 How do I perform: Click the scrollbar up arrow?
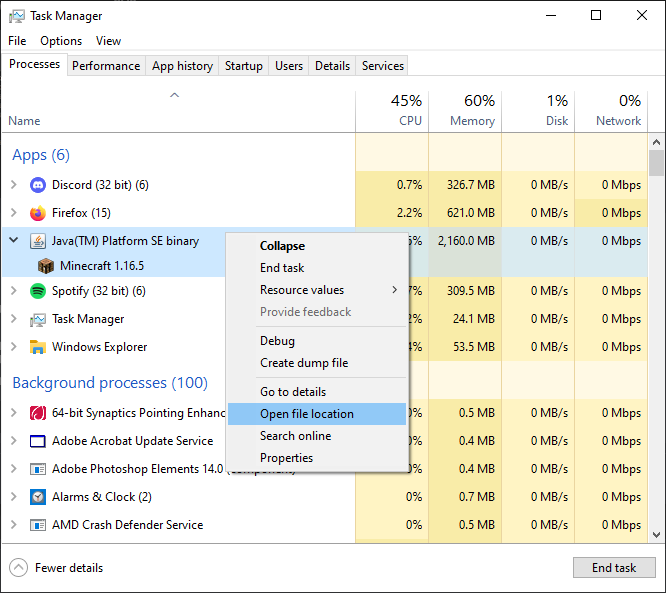[x=656, y=142]
